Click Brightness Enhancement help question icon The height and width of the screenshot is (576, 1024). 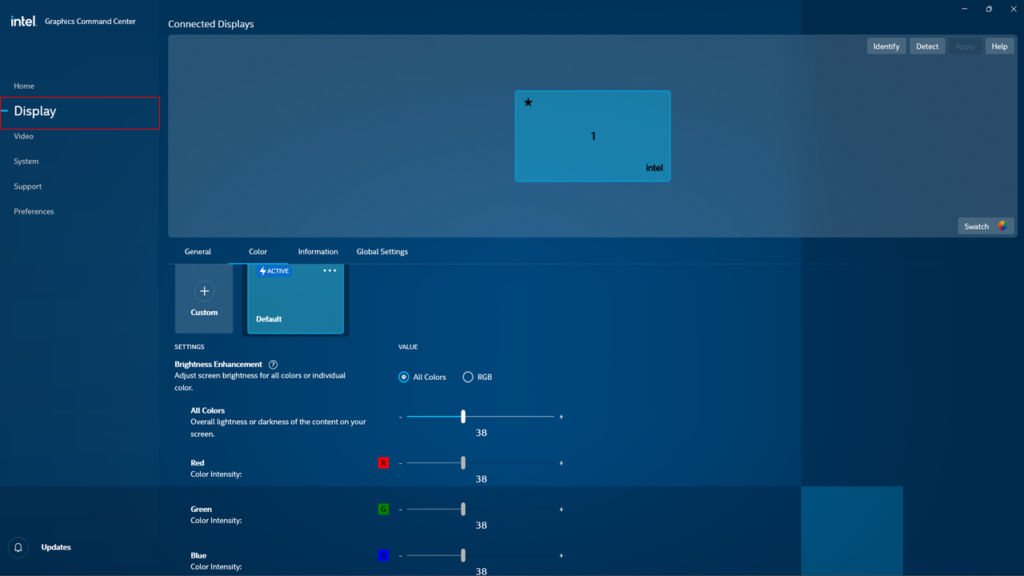(273, 364)
